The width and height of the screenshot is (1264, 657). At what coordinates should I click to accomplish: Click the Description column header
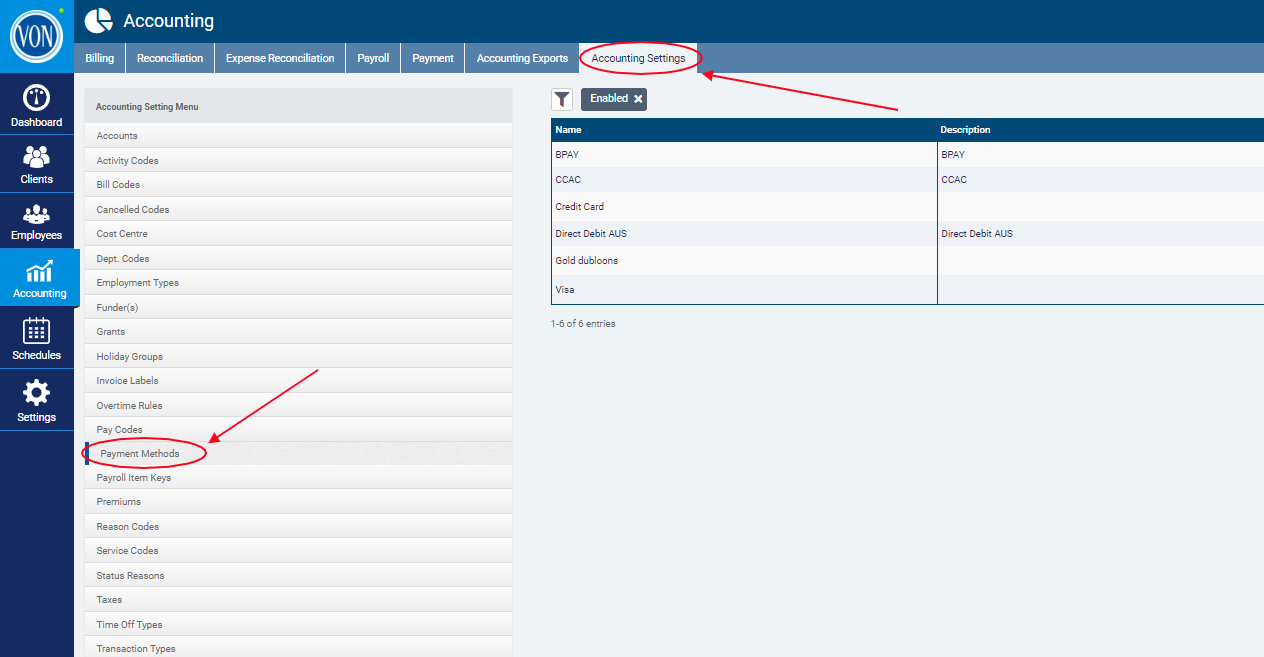pos(965,130)
